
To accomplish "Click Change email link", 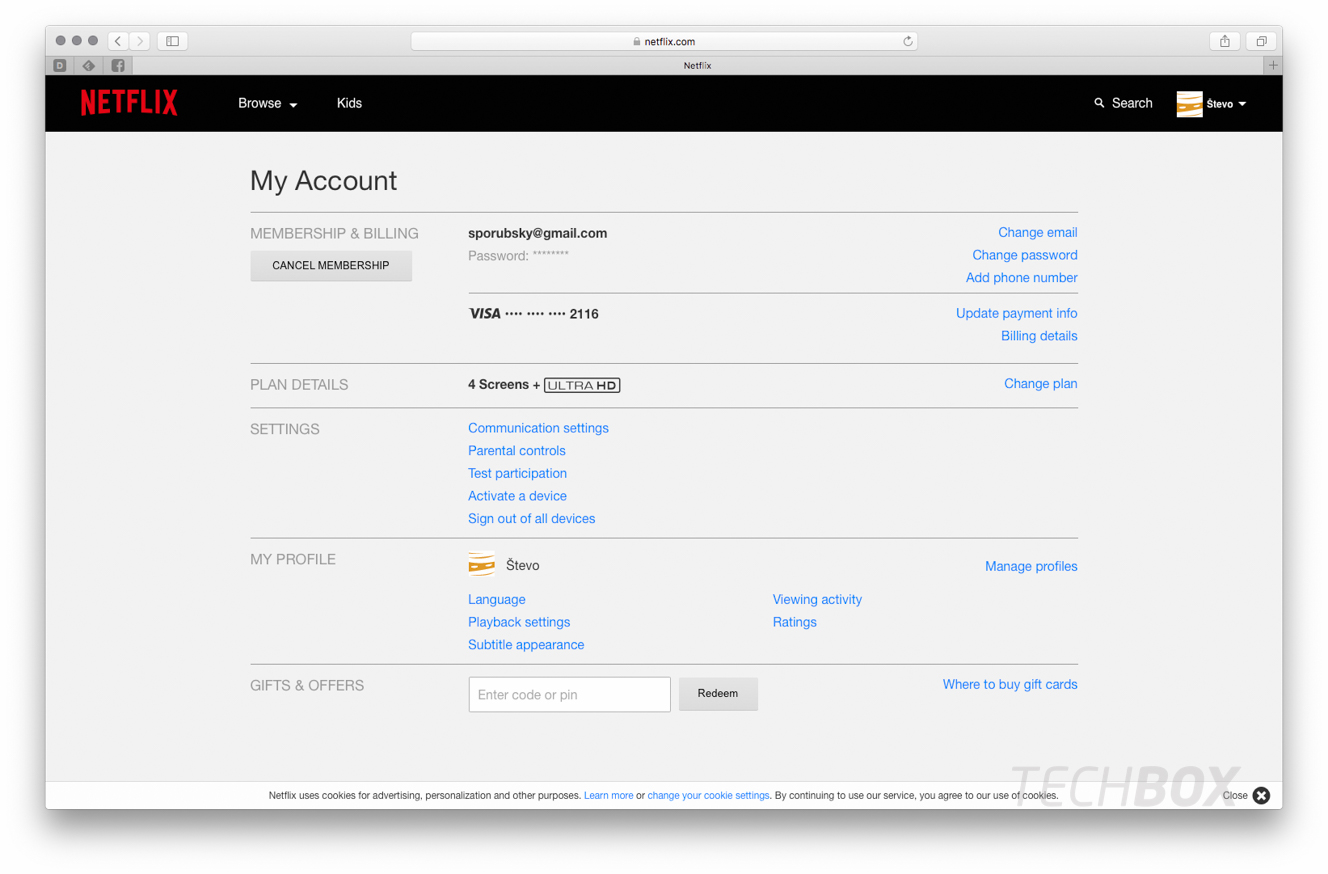I will click(1037, 232).
